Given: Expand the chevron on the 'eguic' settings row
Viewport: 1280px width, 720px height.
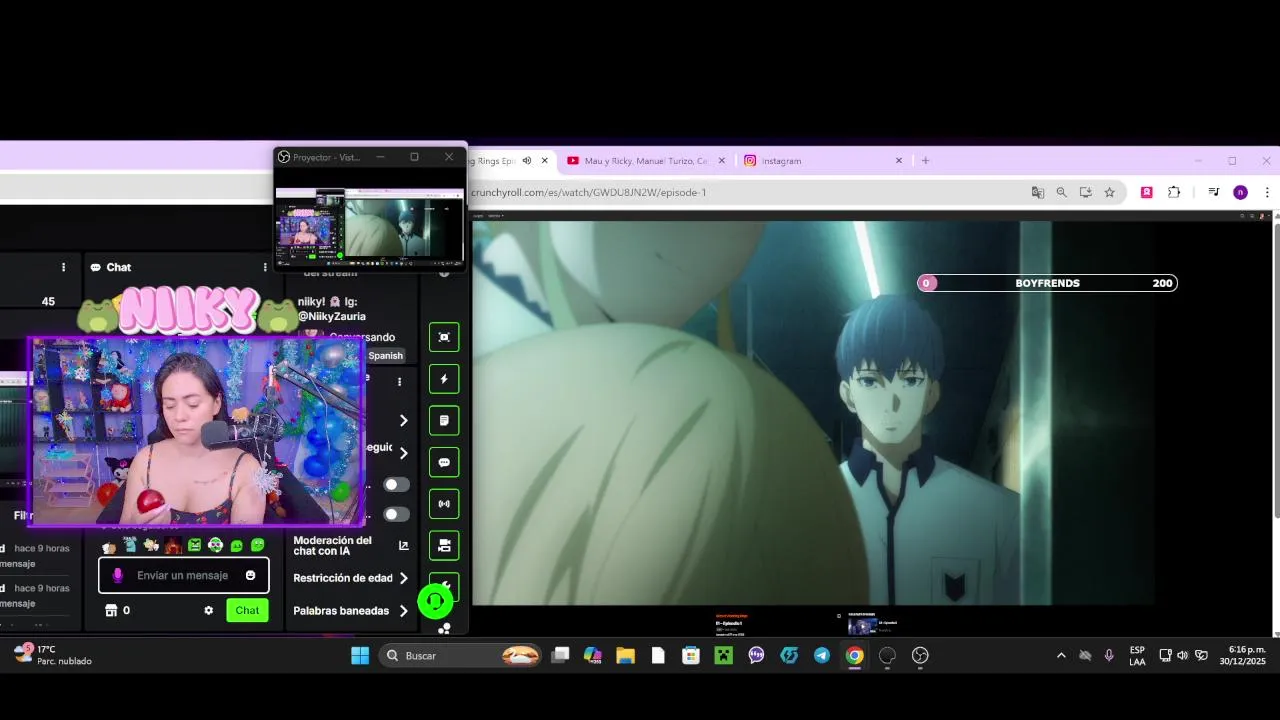Looking at the screenshot, I should coord(404,453).
